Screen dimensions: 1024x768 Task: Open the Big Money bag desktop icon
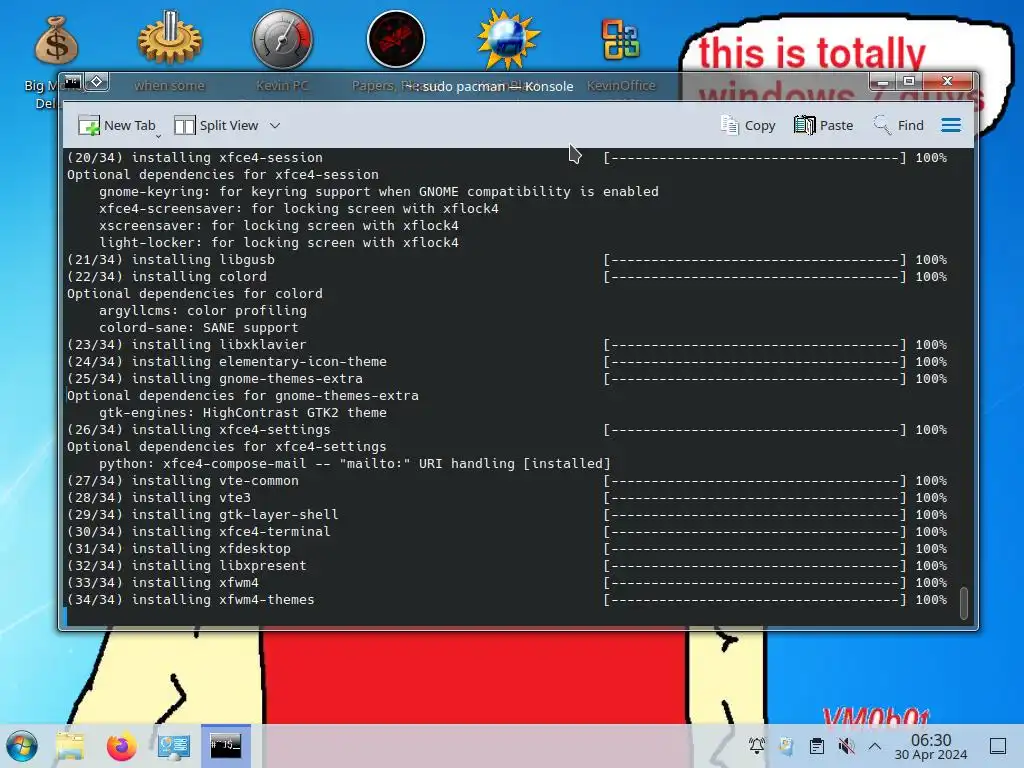coord(56,40)
